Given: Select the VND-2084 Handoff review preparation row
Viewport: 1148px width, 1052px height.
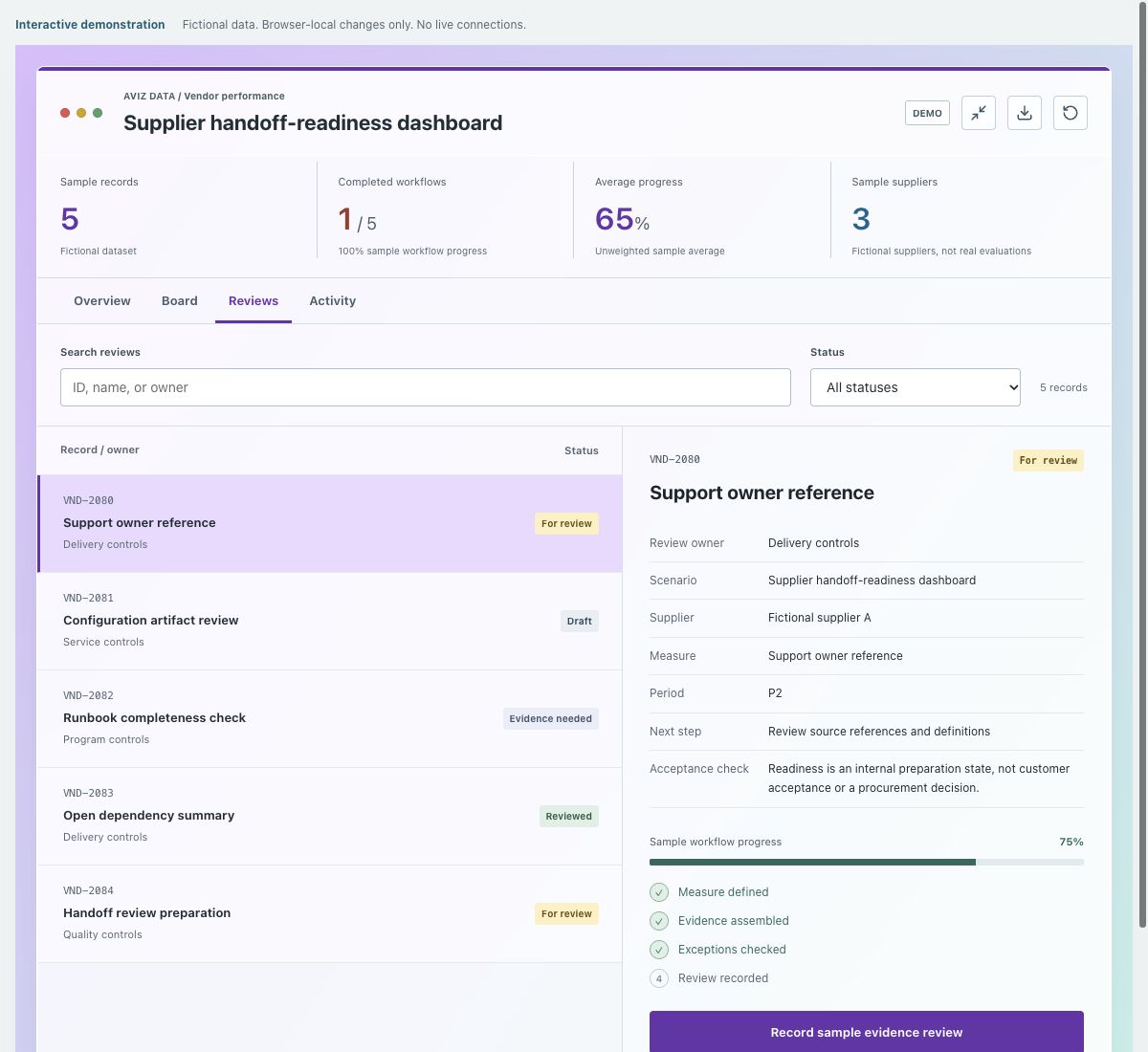Looking at the screenshot, I should [x=330, y=913].
